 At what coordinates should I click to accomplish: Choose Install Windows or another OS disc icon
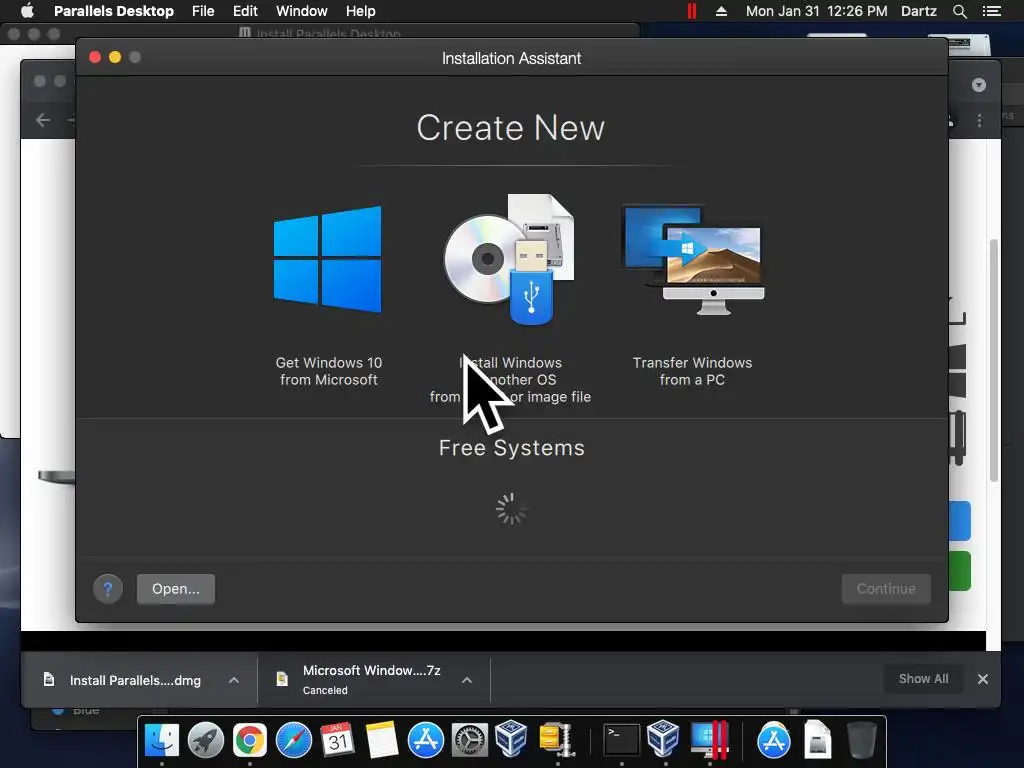[x=509, y=259]
